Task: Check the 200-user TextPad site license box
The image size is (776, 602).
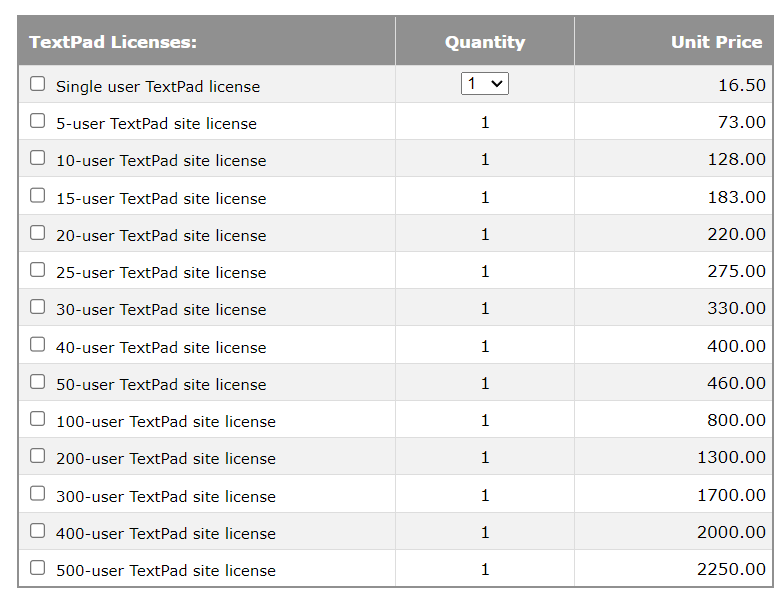Action: tap(38, 456)
